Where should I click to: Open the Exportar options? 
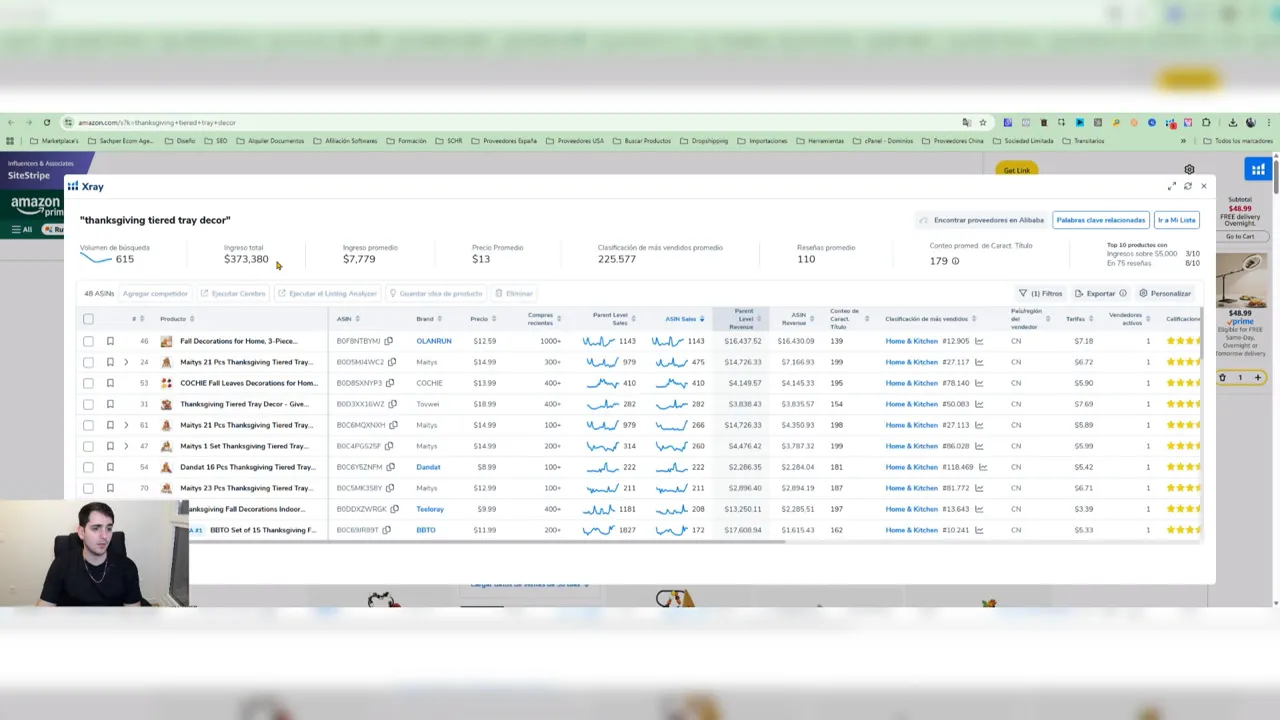1100,293
